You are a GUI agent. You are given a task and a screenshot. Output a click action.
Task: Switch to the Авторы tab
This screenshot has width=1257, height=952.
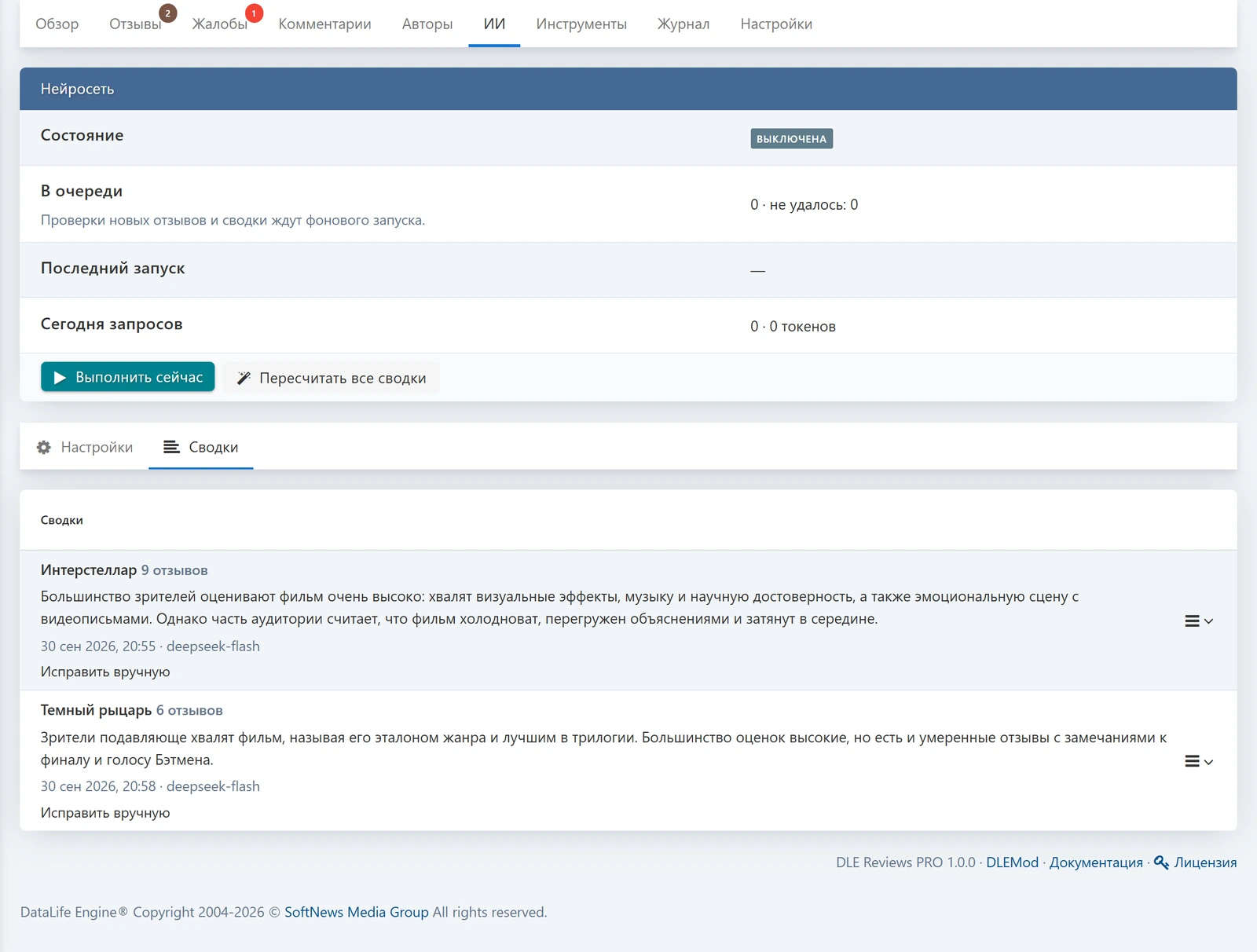click(x=427, y=24)
